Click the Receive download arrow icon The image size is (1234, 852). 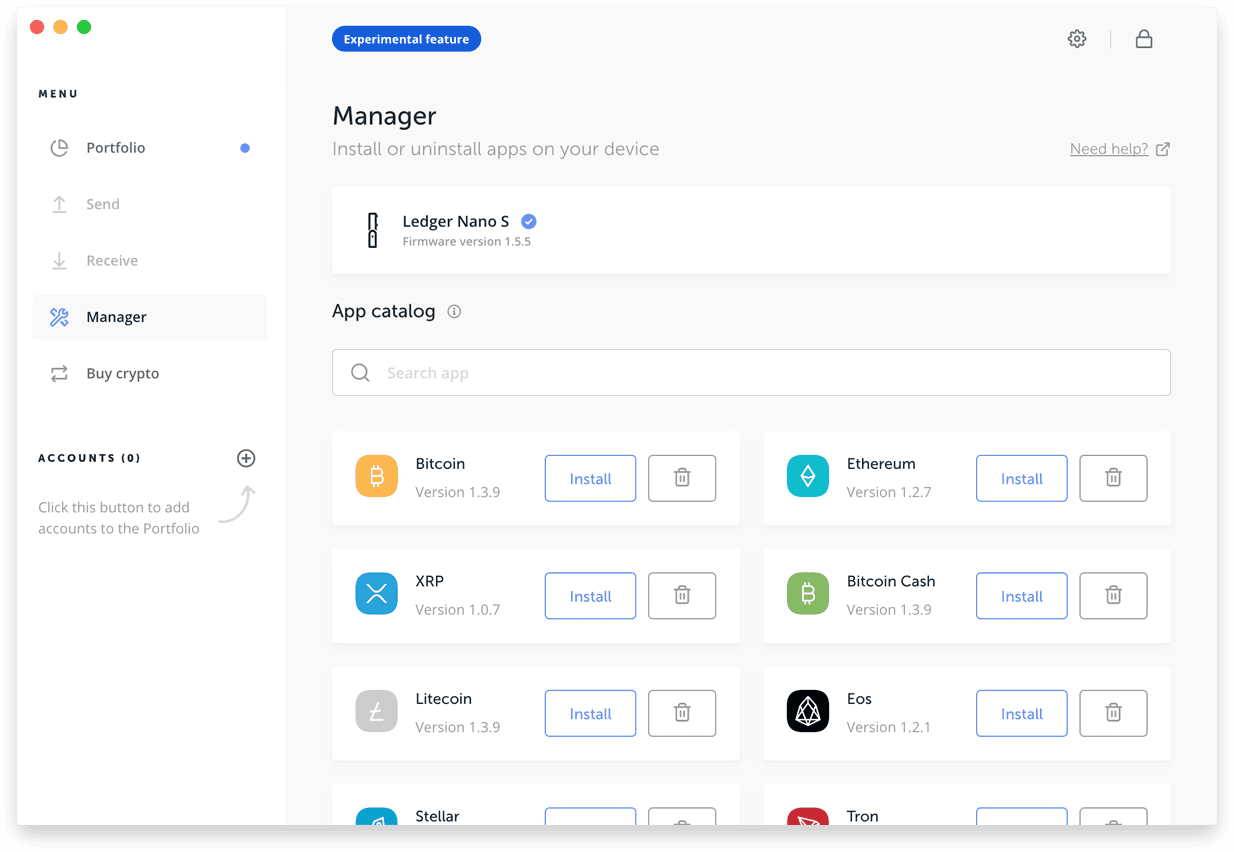tap(59, 261)
